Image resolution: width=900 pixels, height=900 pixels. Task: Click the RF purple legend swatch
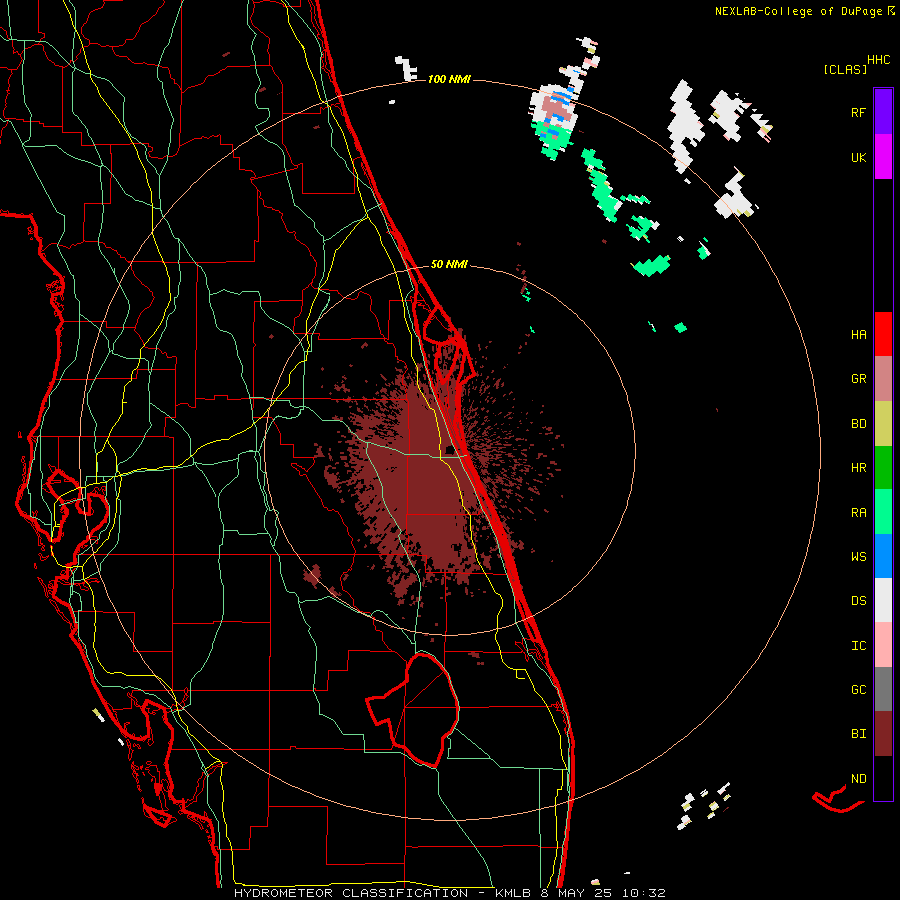click(883, 112)
